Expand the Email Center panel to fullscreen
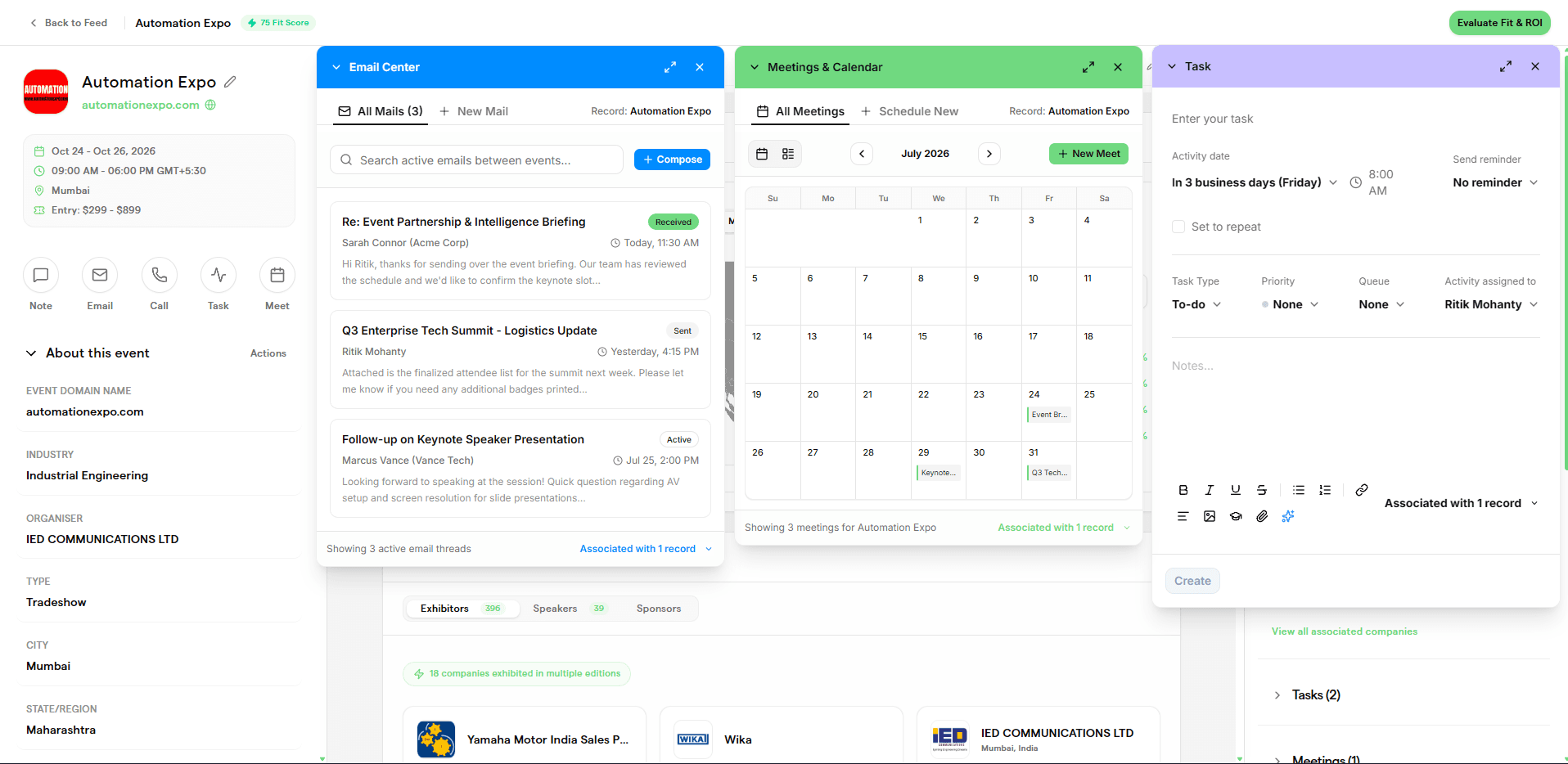 [670, 67]
